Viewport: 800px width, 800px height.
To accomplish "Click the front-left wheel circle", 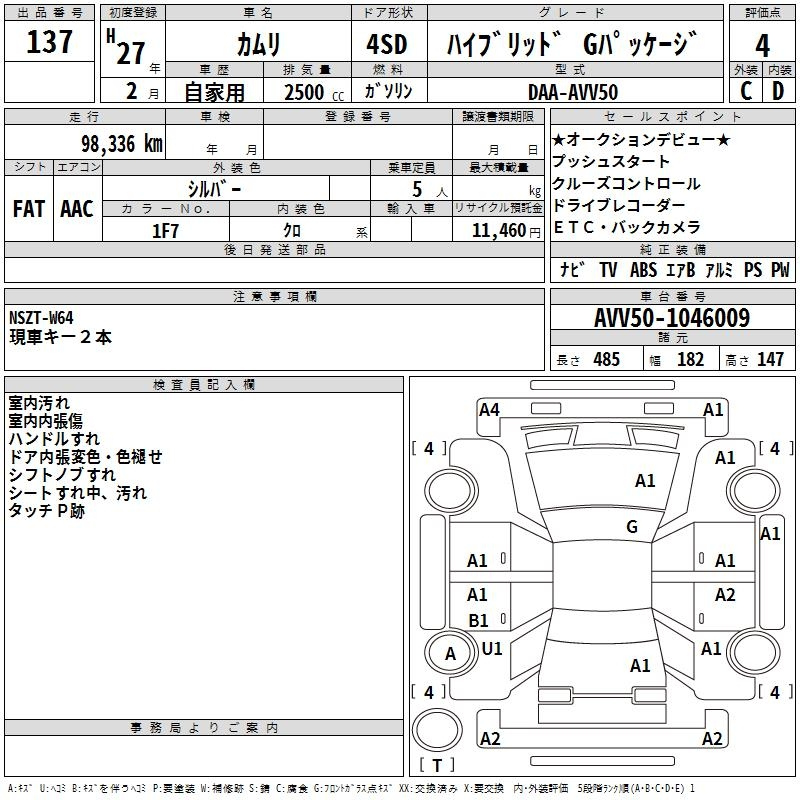I will point(450,490).
